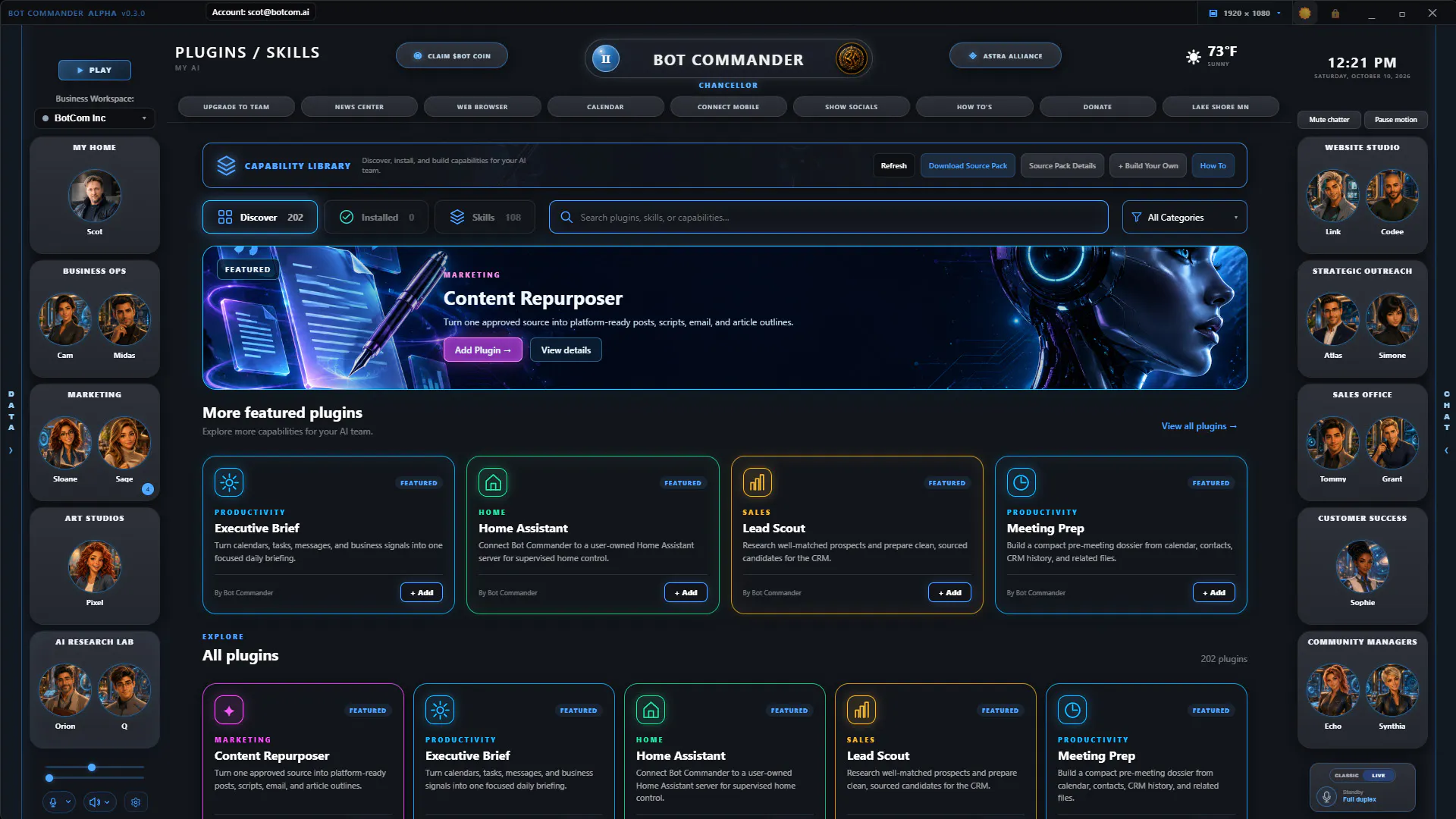Viewport: 1456px width, 819px height.
Task: Click the Capability Library stacked layers icon
Action: coord(226,165)
